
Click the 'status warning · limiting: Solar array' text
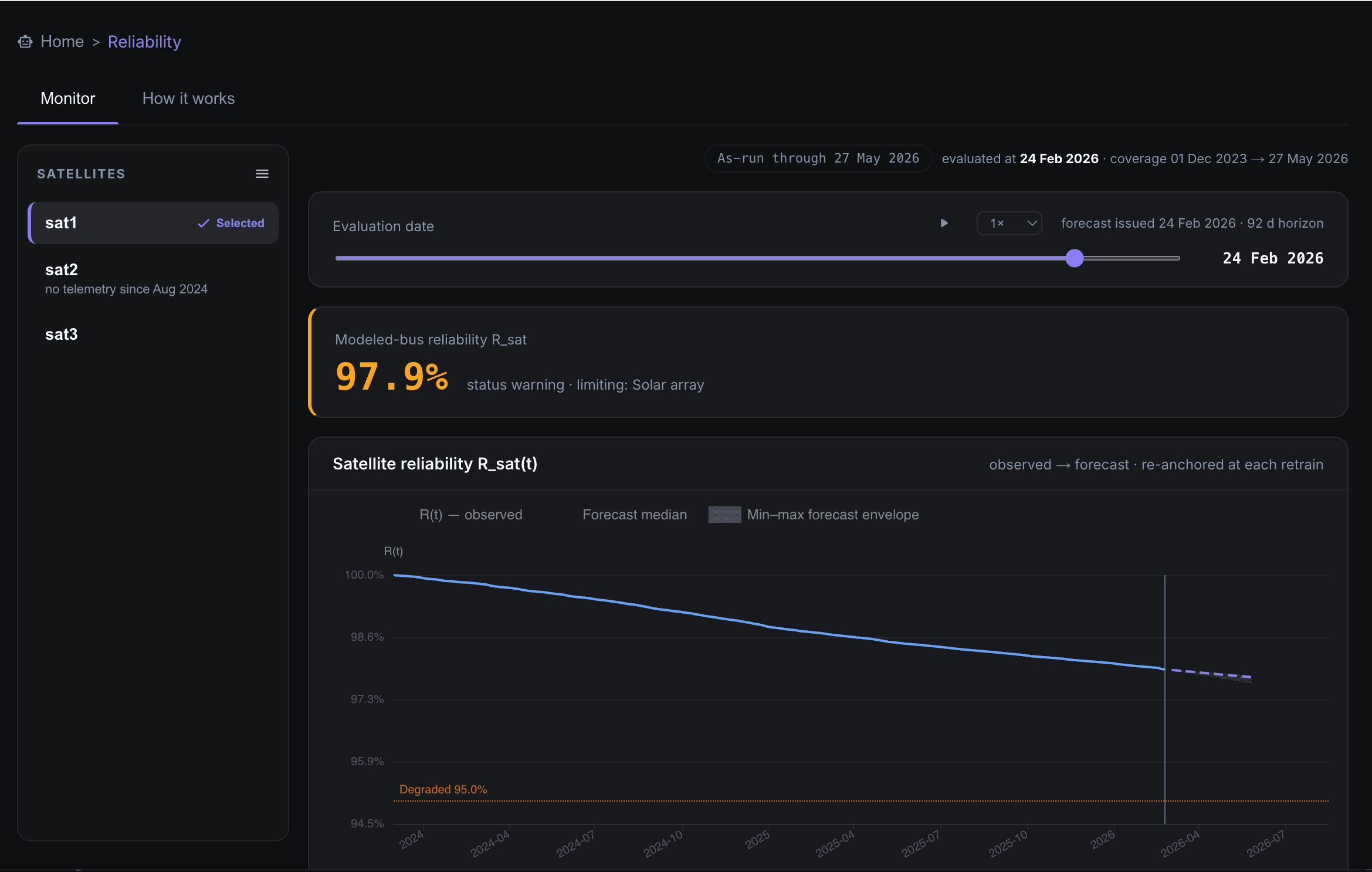(x=585, y=385)
